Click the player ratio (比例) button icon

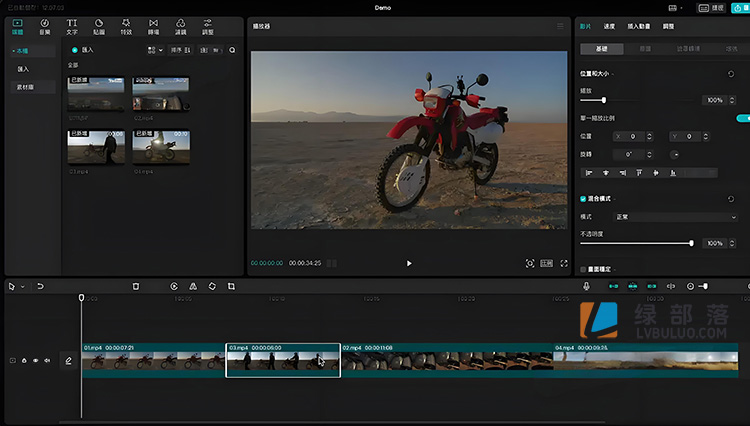click(547, 263)
